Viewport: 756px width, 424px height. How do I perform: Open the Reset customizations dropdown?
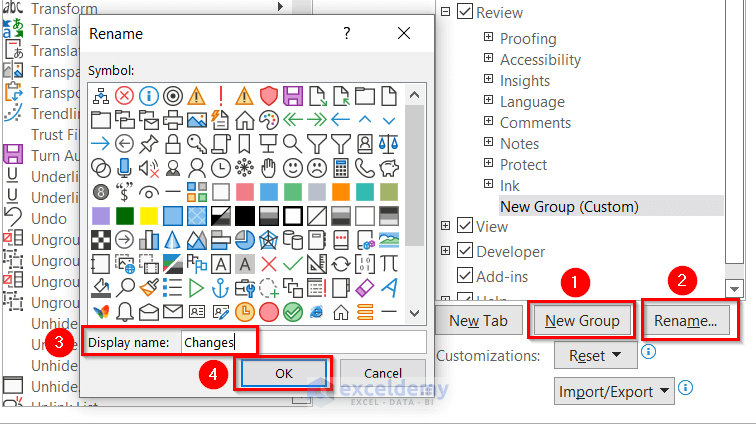coord(595,356)
